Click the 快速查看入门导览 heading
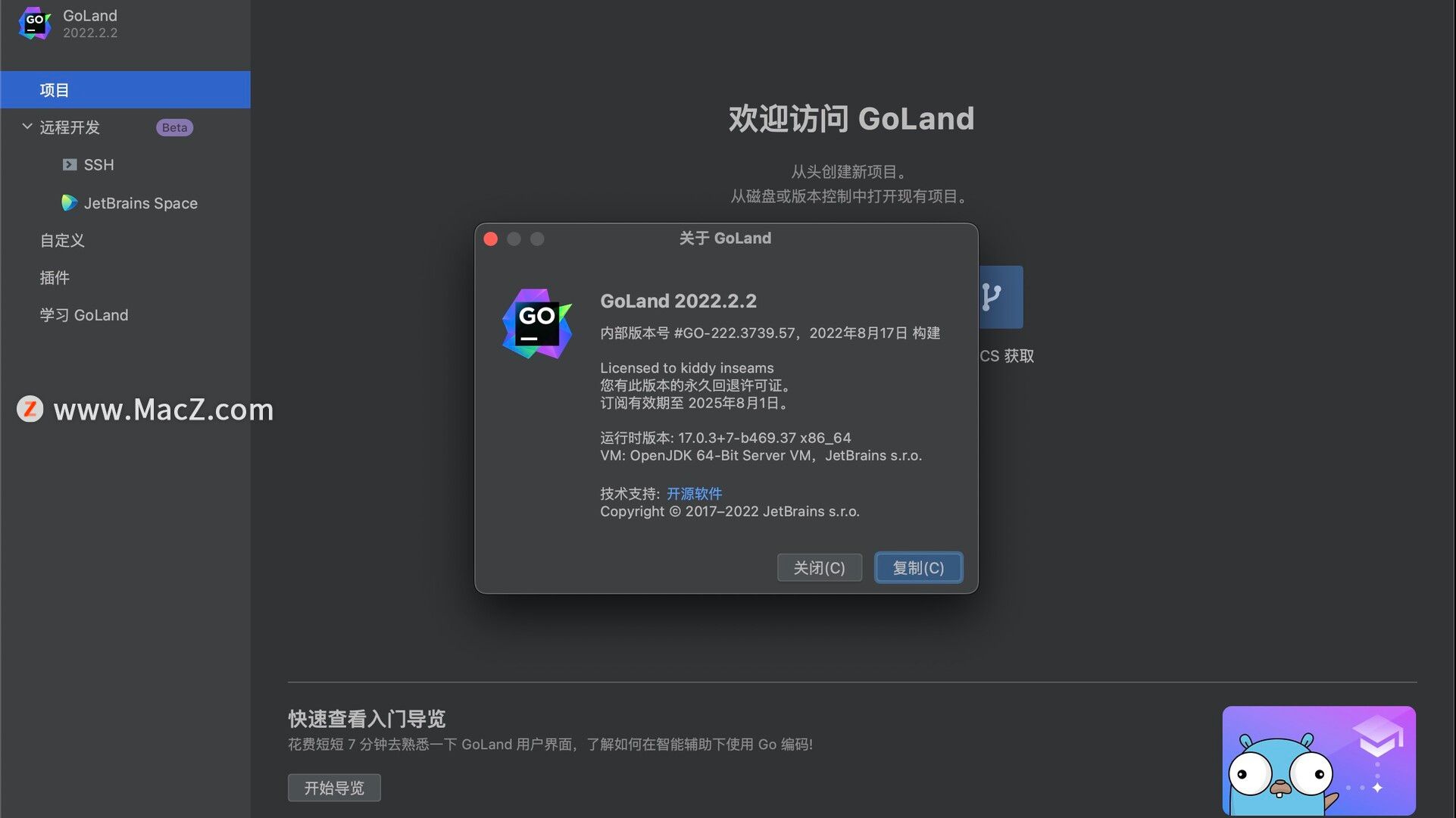Screen dimensions: 1456x818 367,718
